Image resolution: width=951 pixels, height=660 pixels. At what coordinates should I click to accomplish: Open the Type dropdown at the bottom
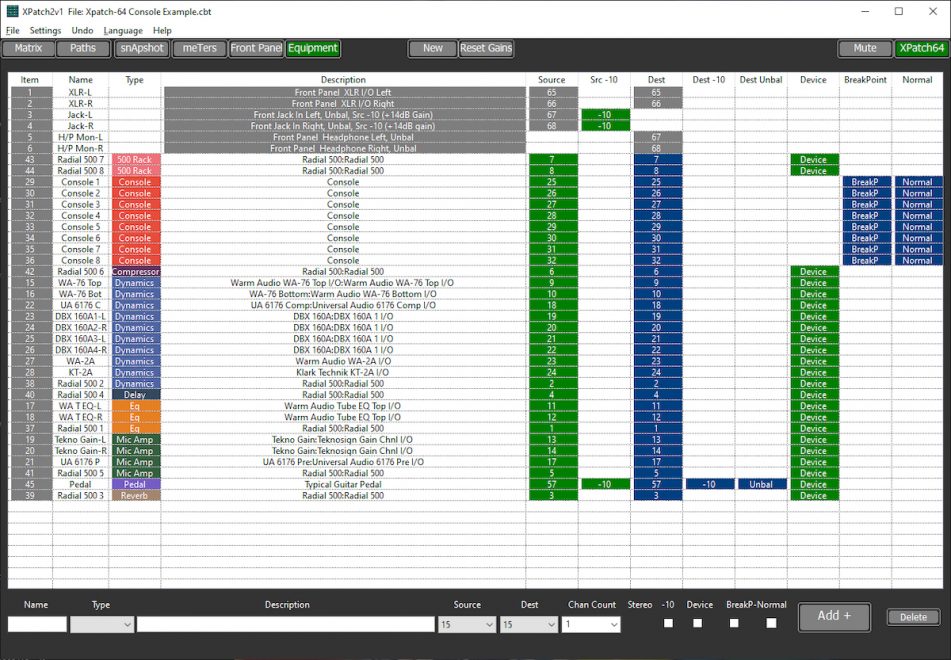click(102, 623)
